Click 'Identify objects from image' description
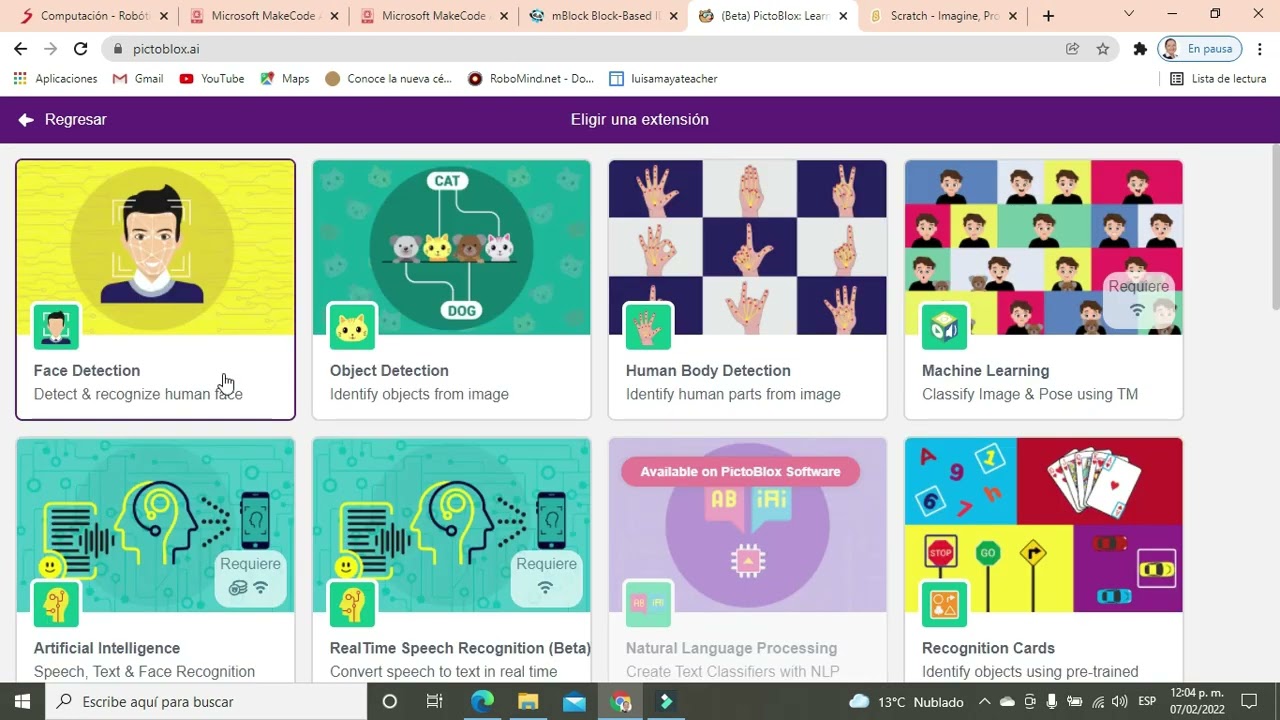This screenshot has width=1280, height=720. pyautogui.click(x=419, y=394)
